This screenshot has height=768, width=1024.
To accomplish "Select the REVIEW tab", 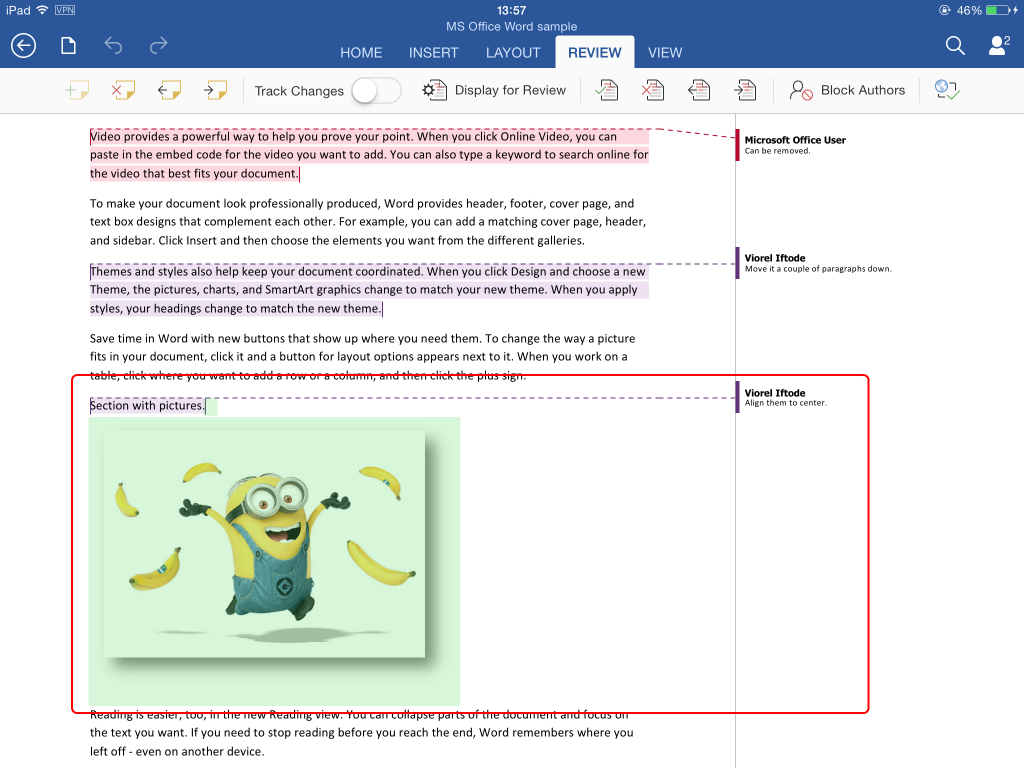I will click(x=595, y=53).
